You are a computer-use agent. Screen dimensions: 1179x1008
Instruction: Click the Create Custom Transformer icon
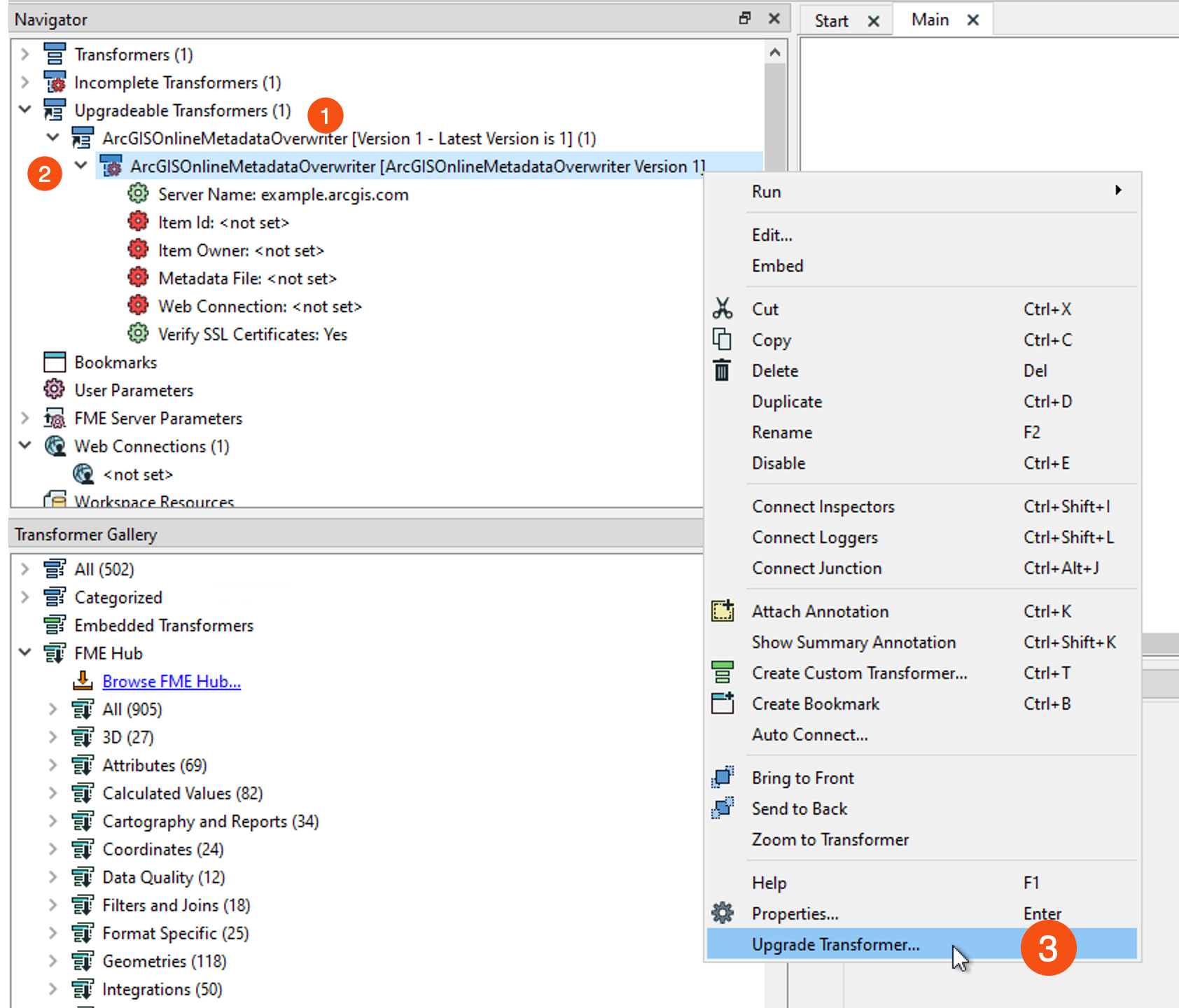point(723,673)
